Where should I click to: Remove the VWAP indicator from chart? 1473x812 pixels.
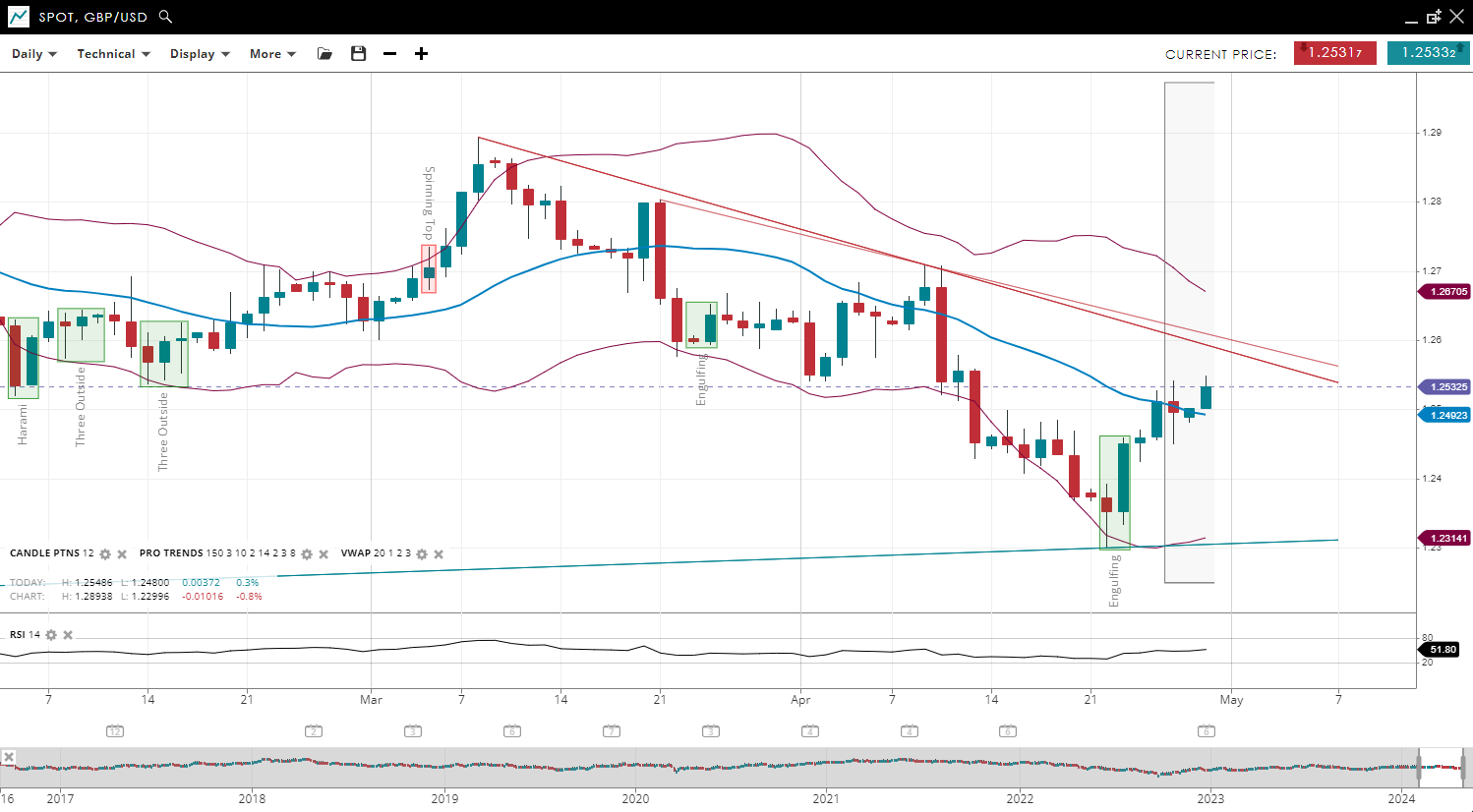(439, 554)
